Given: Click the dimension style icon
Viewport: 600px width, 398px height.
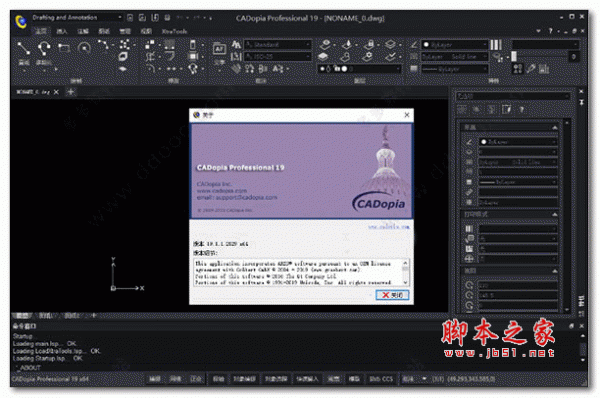Looking at the screenshot, I should click(x=236, y=57).
